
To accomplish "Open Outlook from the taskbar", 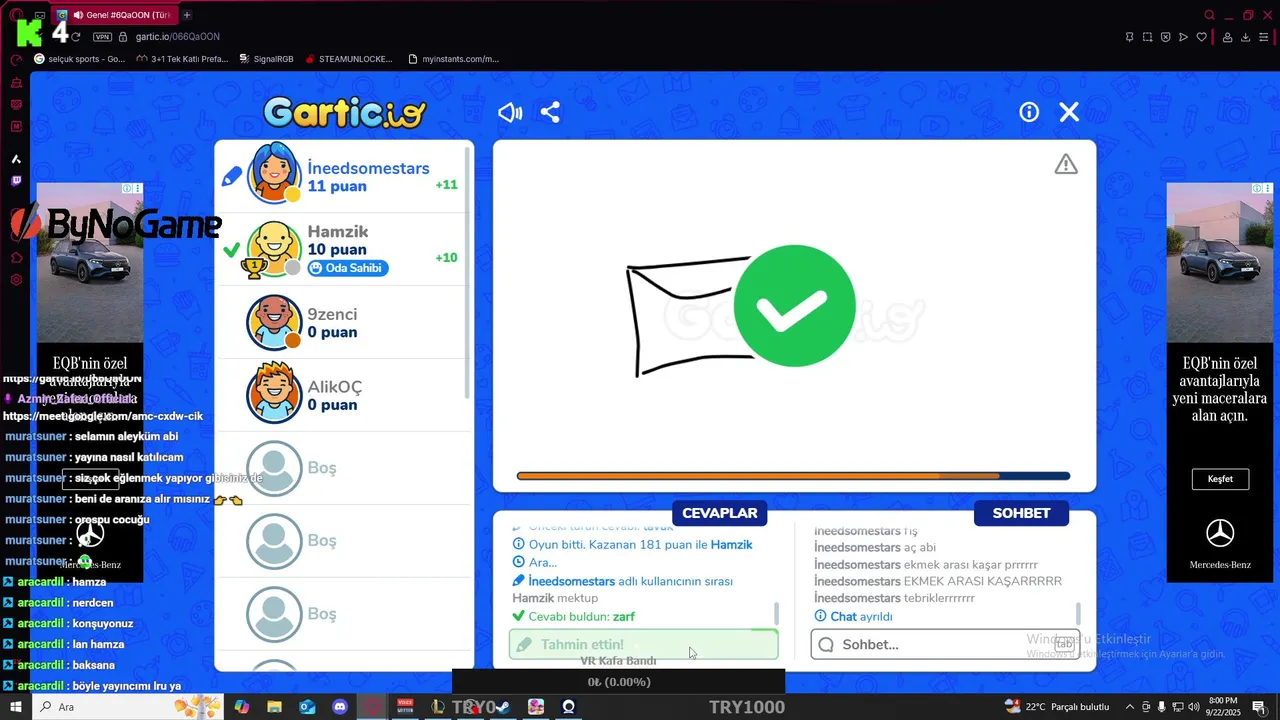I will tap(307, 707).
